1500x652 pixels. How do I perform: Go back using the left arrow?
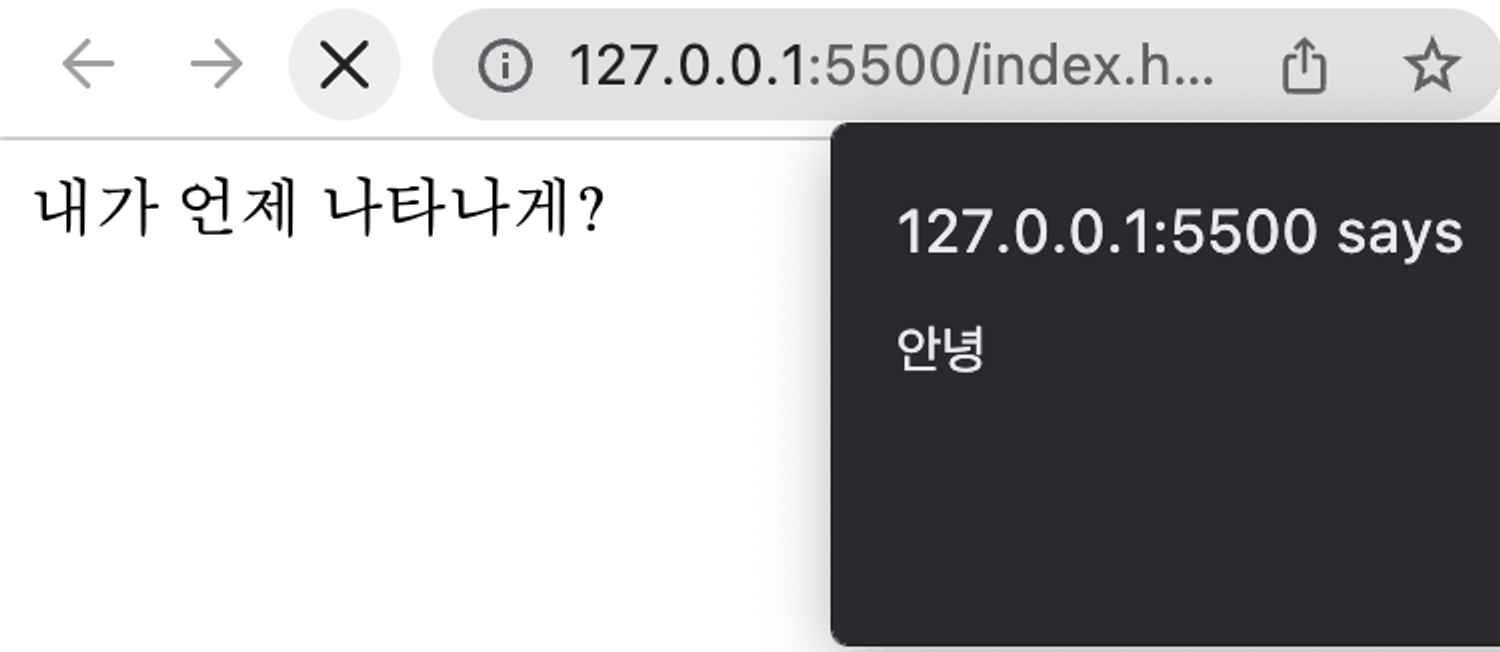[x=88, y=66]
